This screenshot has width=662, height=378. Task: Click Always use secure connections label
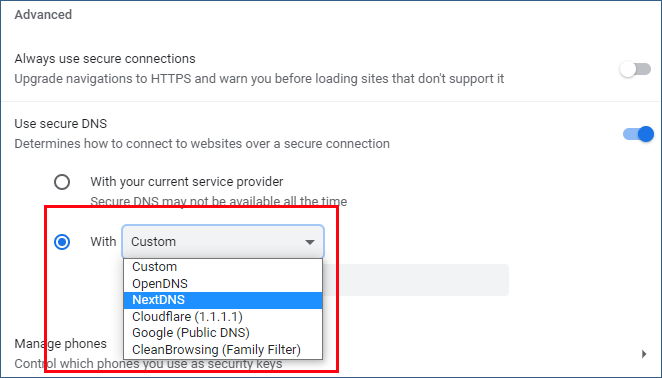(x=105, y=59)
